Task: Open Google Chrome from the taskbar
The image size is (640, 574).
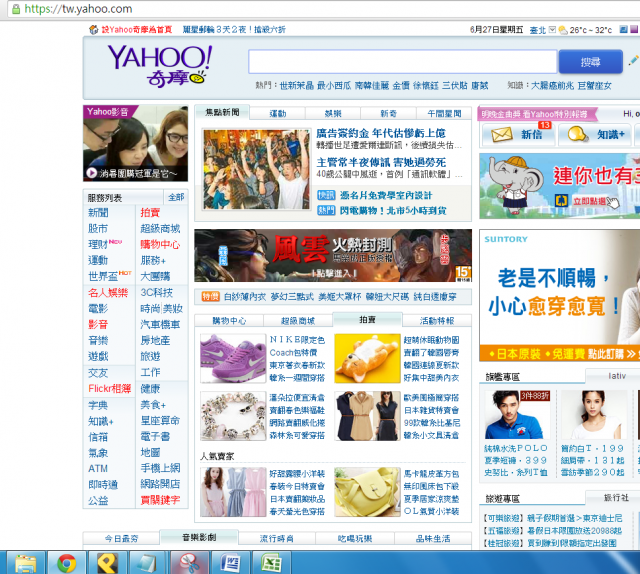Action: [x=67, y=563]
